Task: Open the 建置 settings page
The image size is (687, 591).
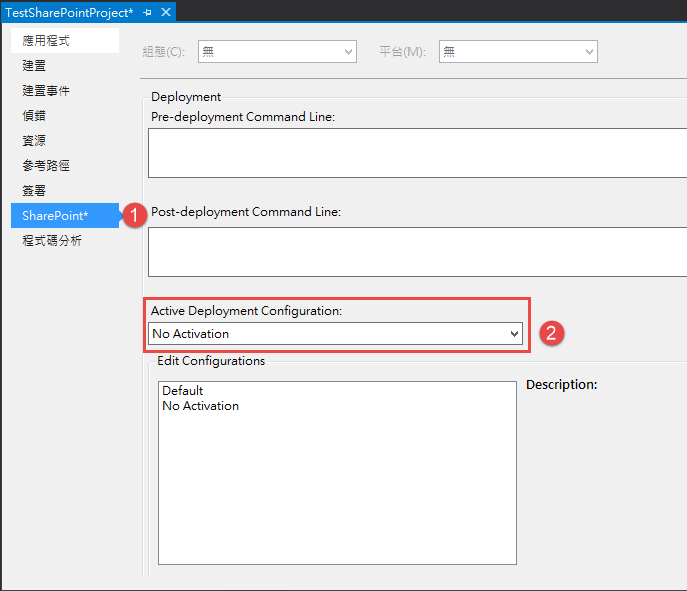Action: (x=65, y=66)
